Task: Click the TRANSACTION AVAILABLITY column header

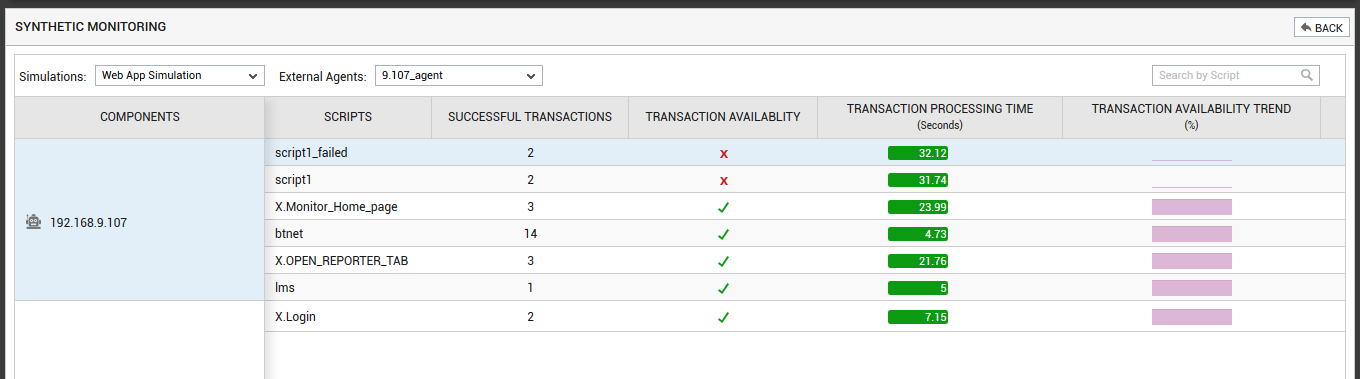Action: [723, 117]
